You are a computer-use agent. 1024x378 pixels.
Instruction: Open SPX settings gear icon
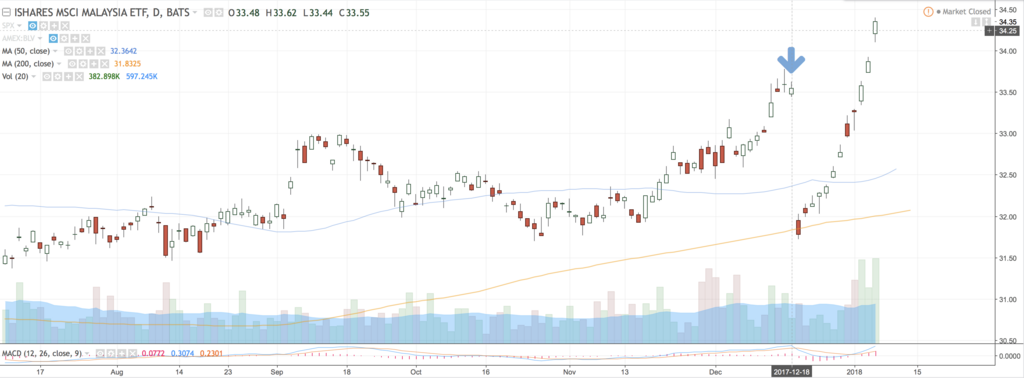43,25
